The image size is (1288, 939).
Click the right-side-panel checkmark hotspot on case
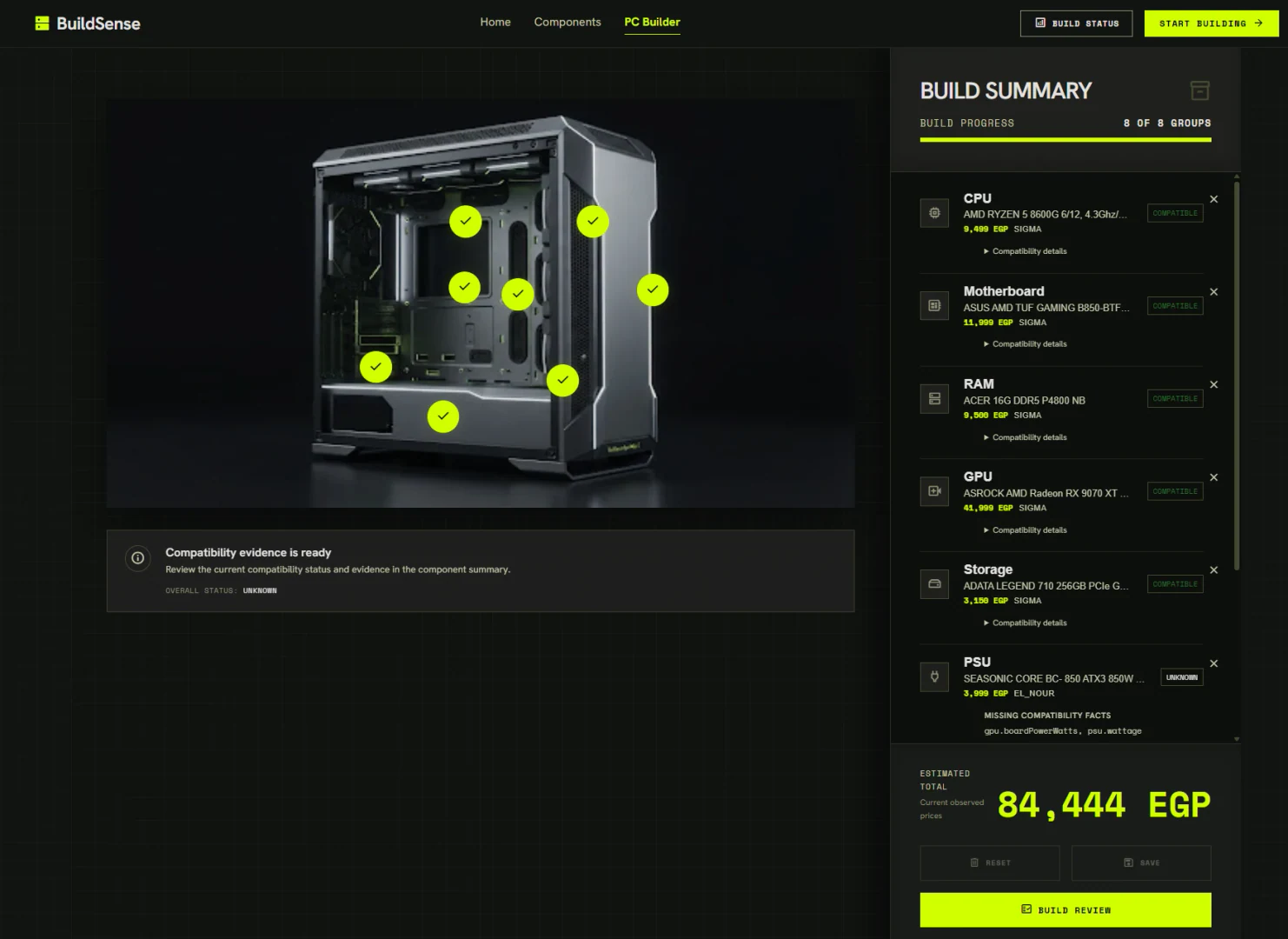pyautogui.click(x=653, y=290)
